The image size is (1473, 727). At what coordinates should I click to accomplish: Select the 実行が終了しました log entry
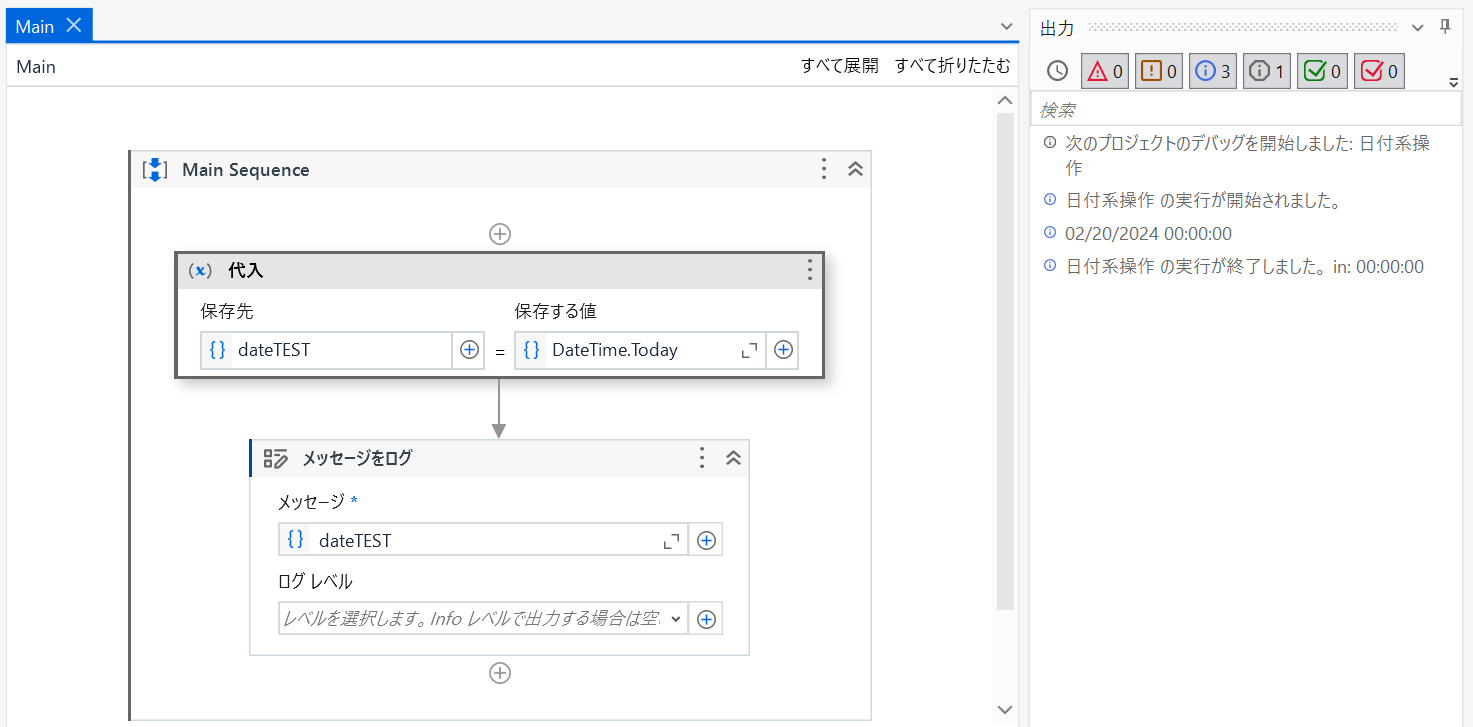pos(1245,266)
